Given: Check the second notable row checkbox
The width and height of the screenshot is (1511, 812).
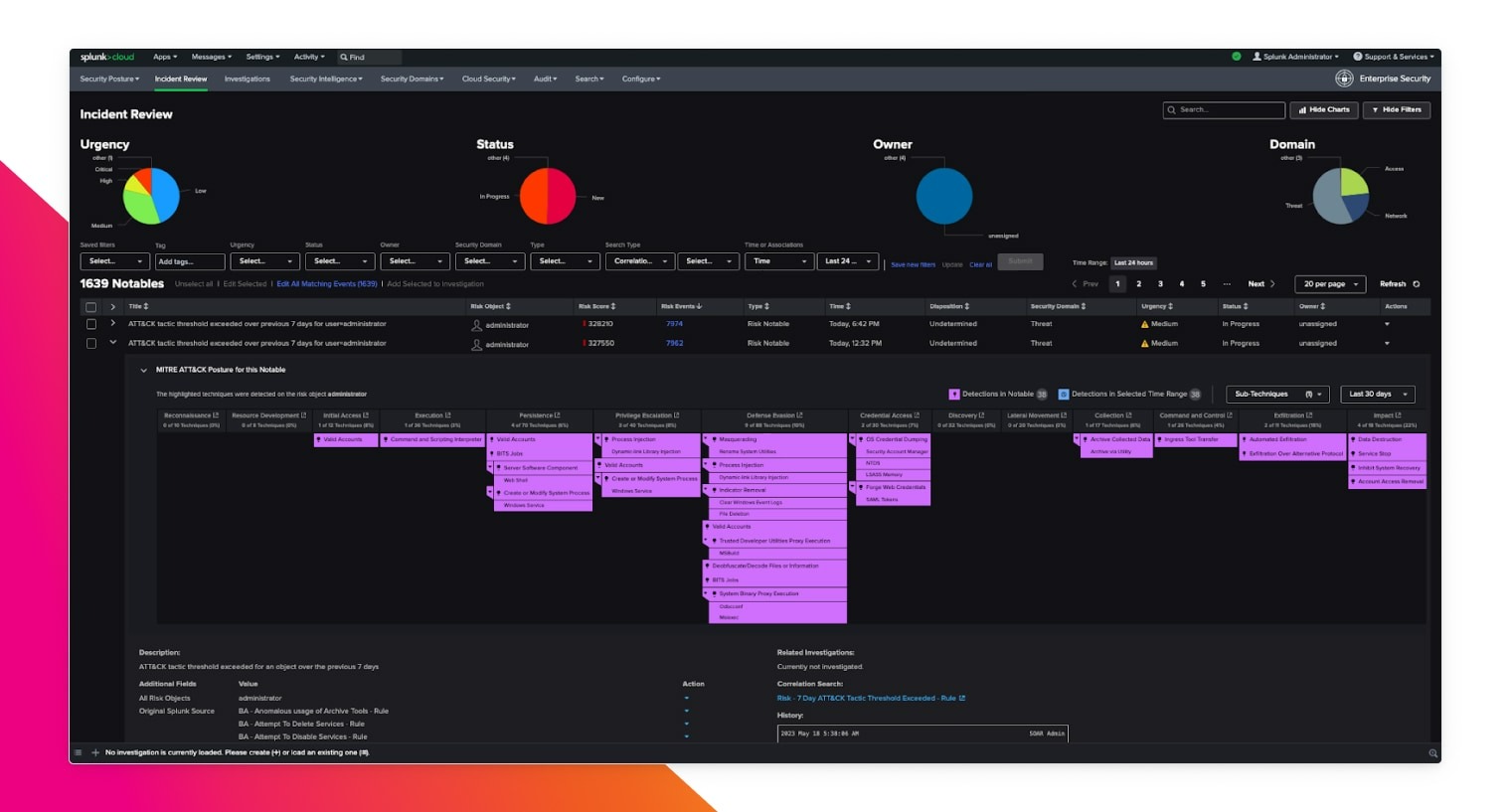Looking at the screenshot, I should click(91, 343).
